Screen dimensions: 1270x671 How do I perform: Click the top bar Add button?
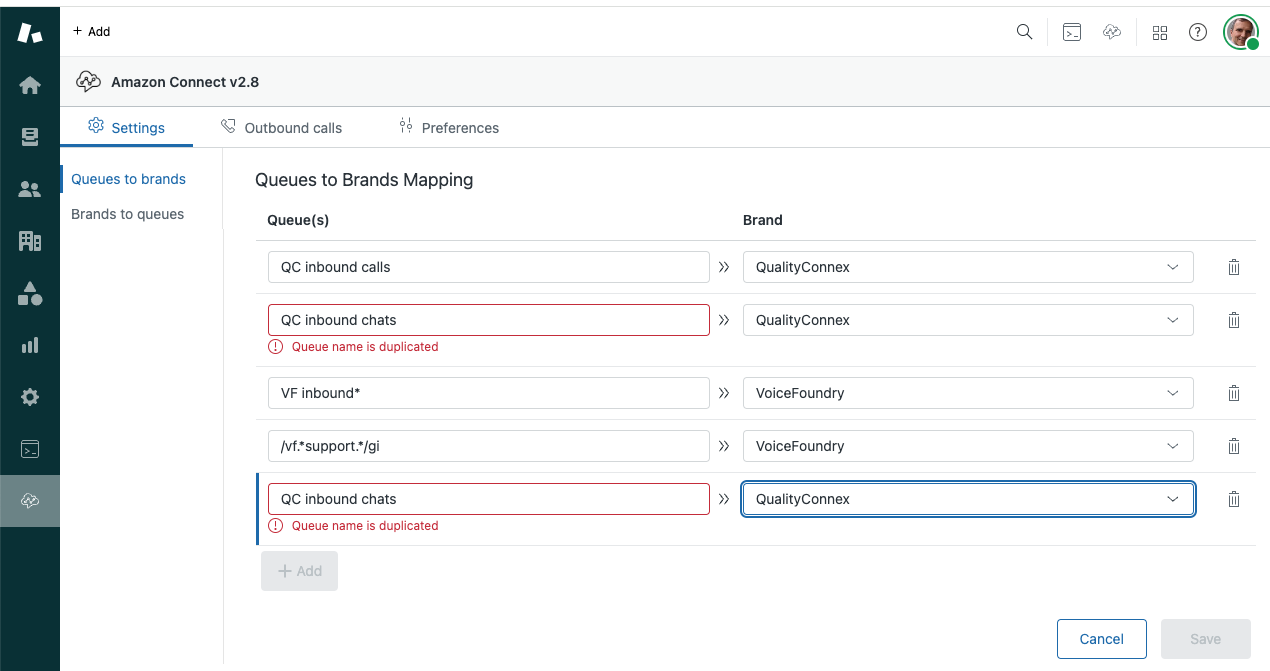coord(92,32)
